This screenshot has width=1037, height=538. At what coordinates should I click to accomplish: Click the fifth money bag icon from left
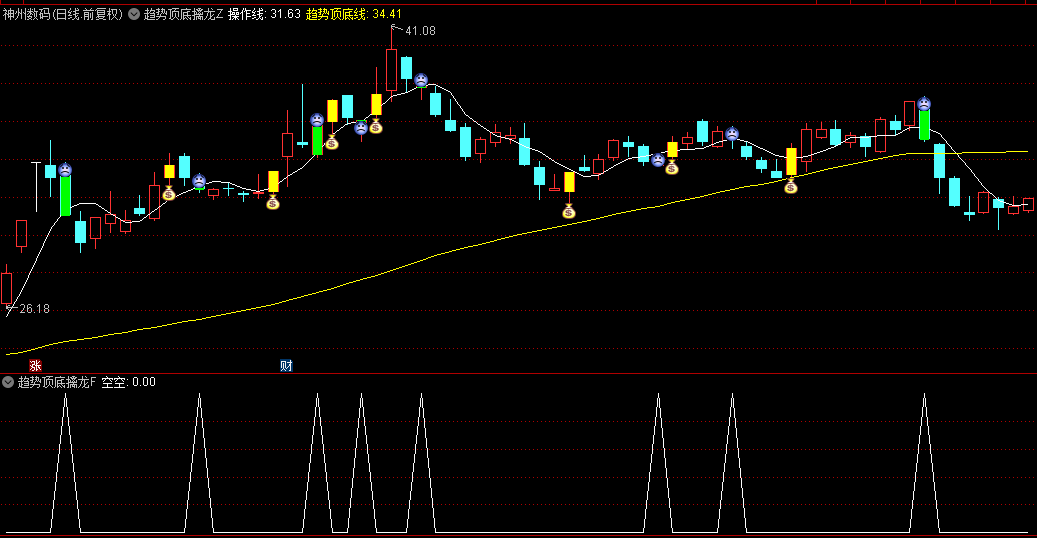569,211
